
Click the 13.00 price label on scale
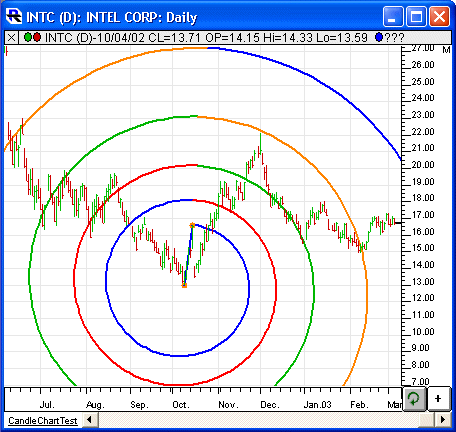point(423,282)
